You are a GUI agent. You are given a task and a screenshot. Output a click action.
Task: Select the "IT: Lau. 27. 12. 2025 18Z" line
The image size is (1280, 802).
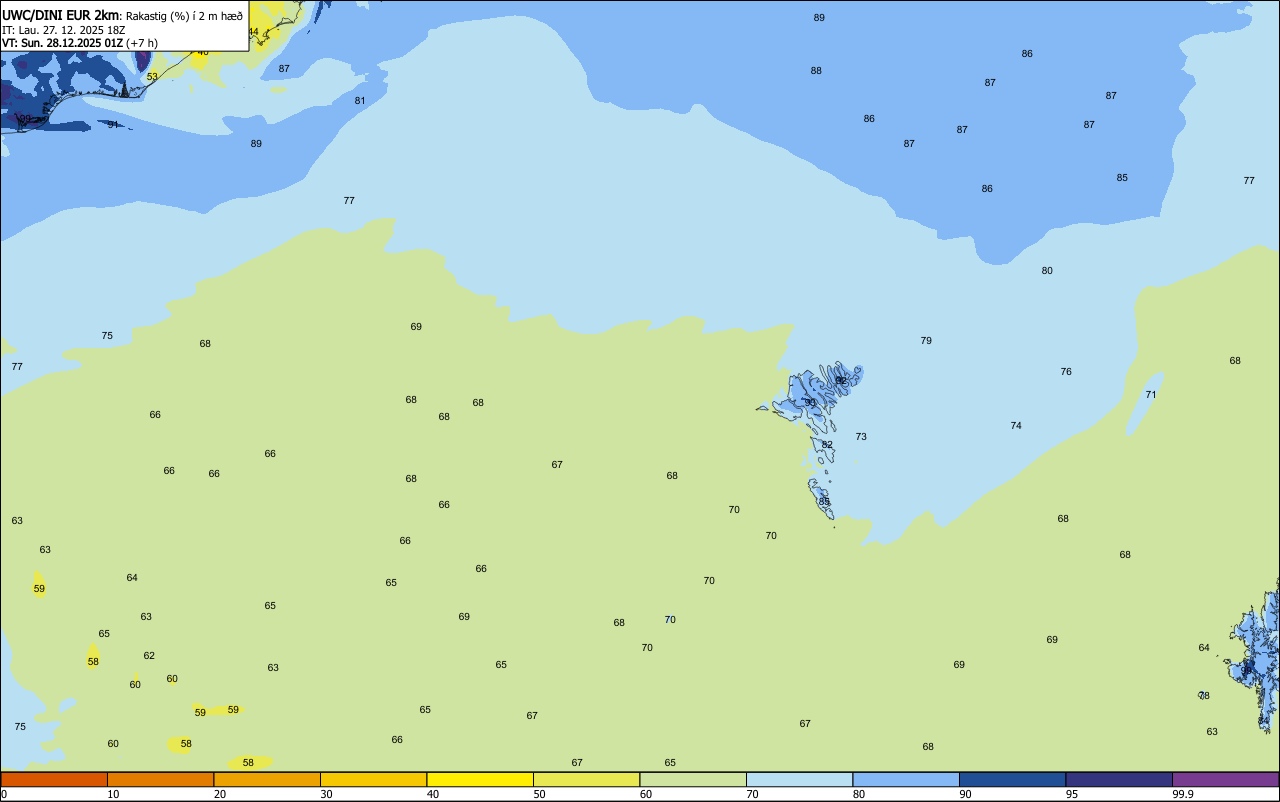click(x=63, y=30)
